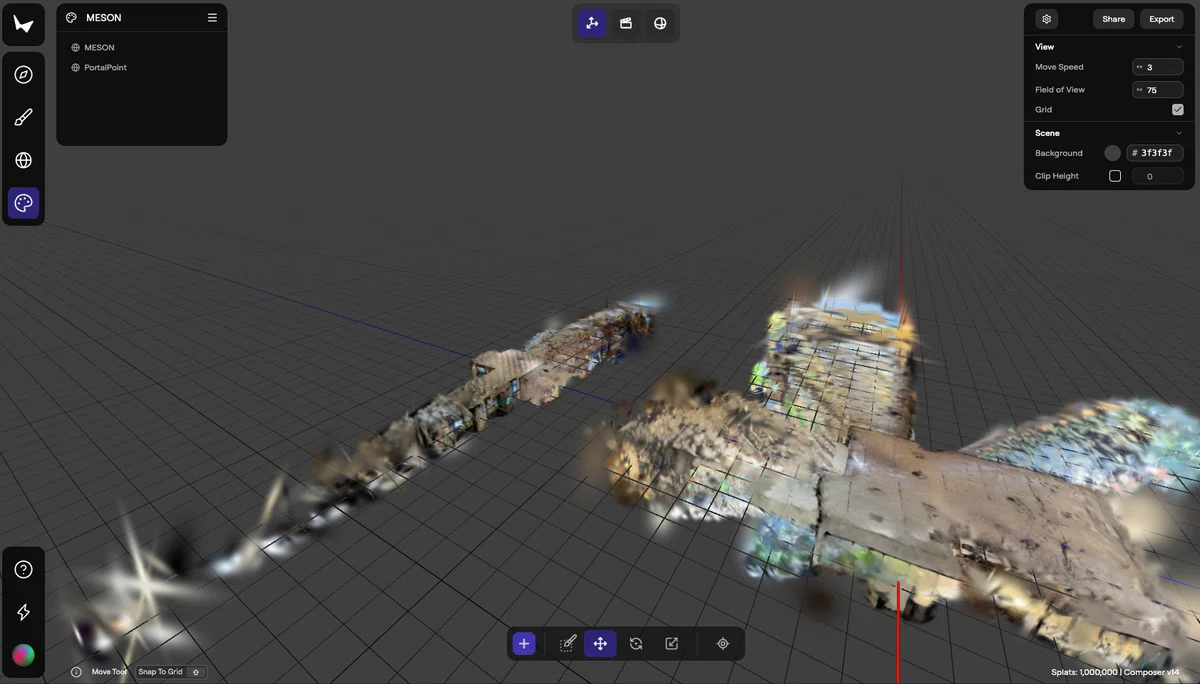Open the hamburger menu in MESON panel
This screenshot has height=684, width=1200.
coord(212,18)
